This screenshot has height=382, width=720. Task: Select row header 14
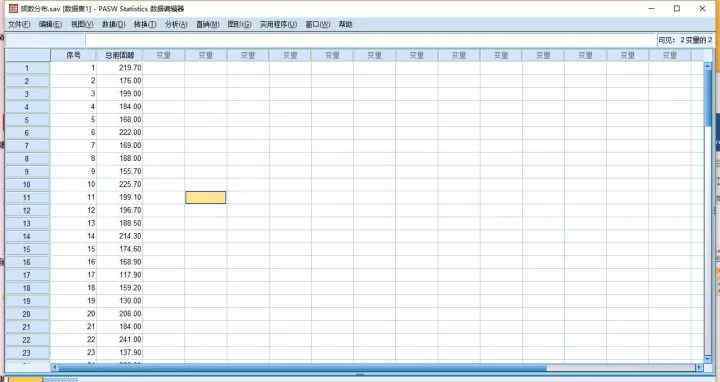pyautogui.click(x=27, y=236)
